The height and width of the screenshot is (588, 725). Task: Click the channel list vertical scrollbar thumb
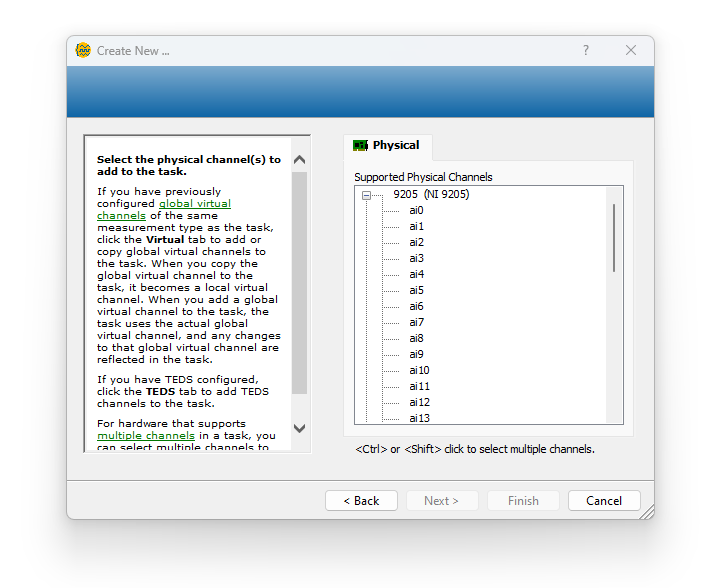point(613,237)
